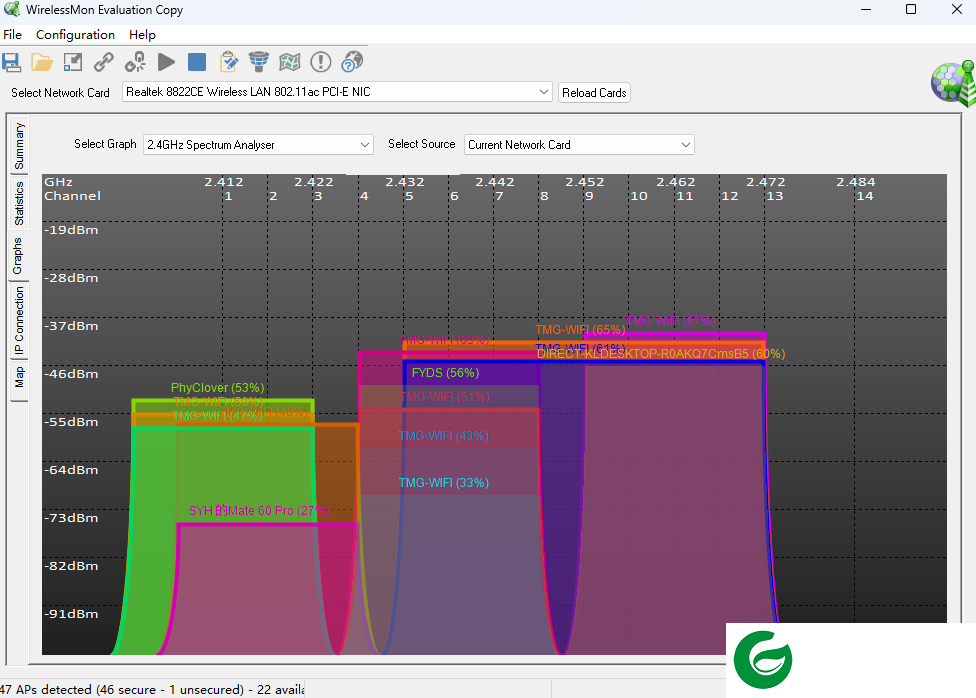
Task: Click the SYH Mate 60 Pro (27%) label
Action: (x=259, y=511)
